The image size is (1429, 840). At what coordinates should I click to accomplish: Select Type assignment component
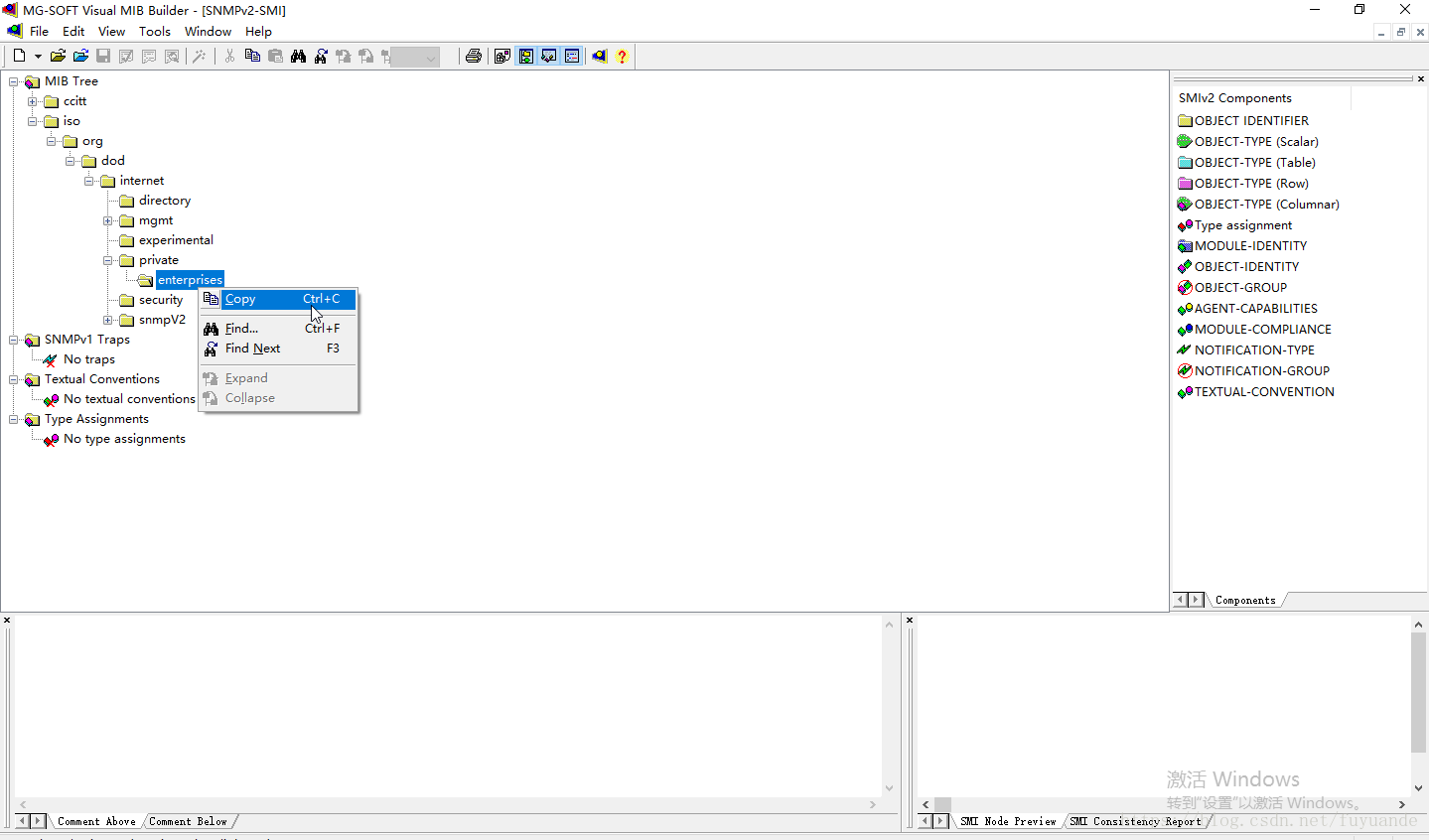1243,225
